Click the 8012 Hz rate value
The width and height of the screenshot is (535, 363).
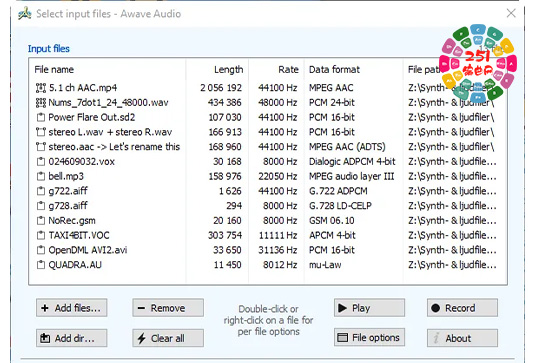pos(280,265)
